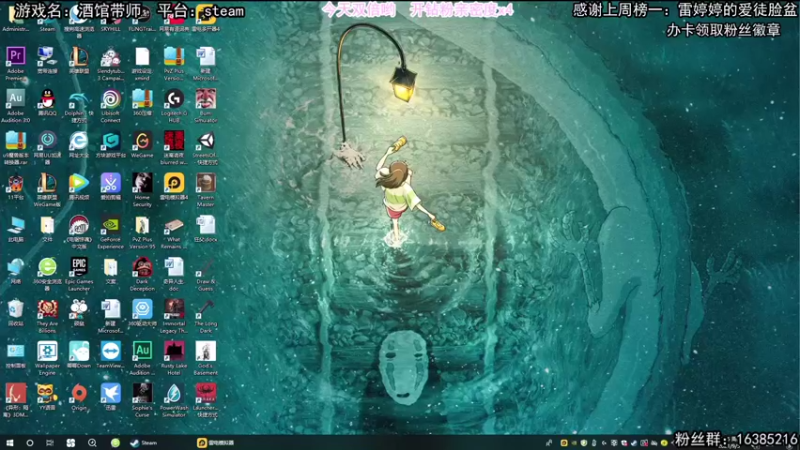Open the Rusty Lake Hotel shortcut
800x450 pixels.
(x=173, y=358)
